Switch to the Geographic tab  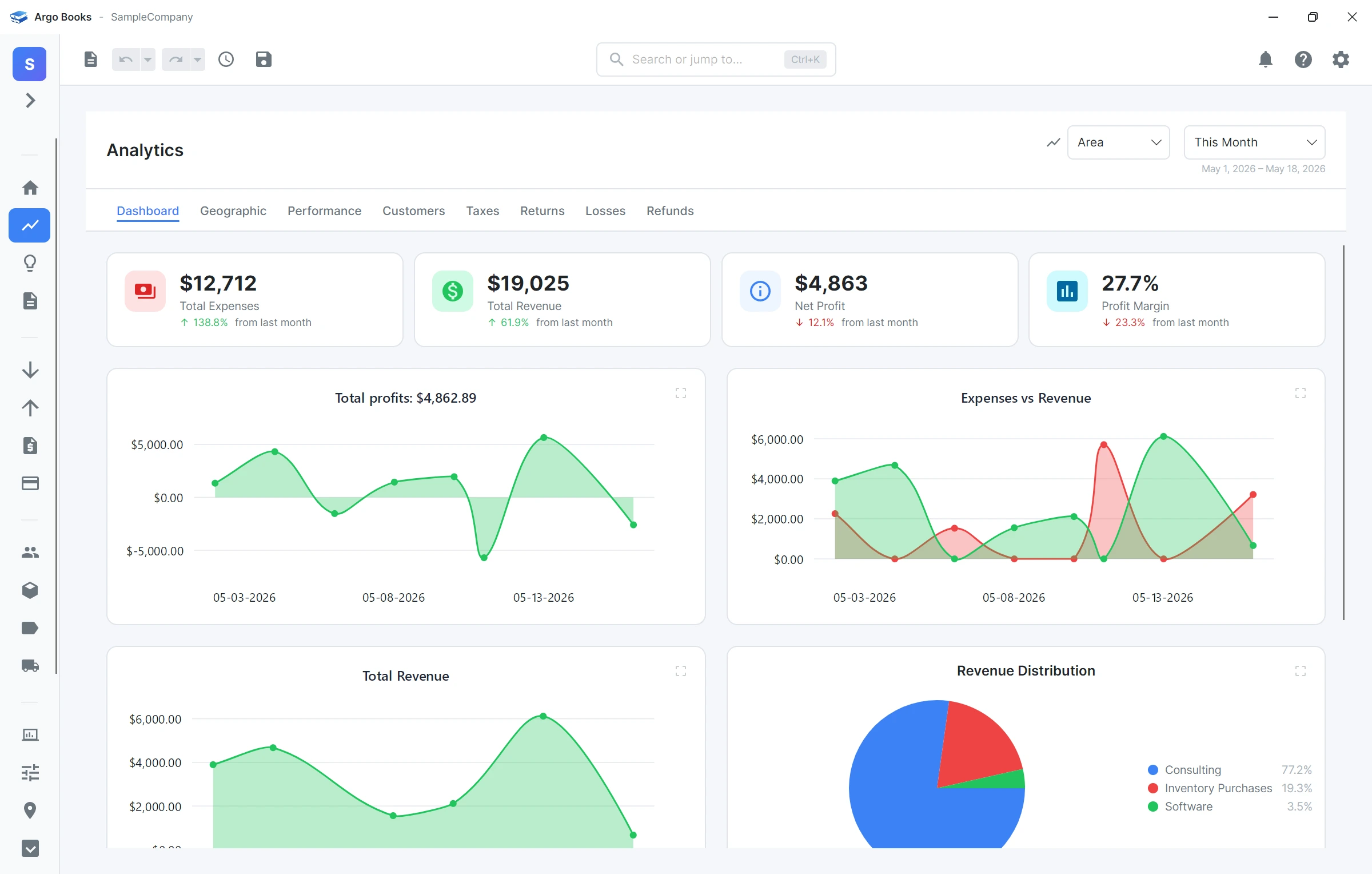(233, 211)
